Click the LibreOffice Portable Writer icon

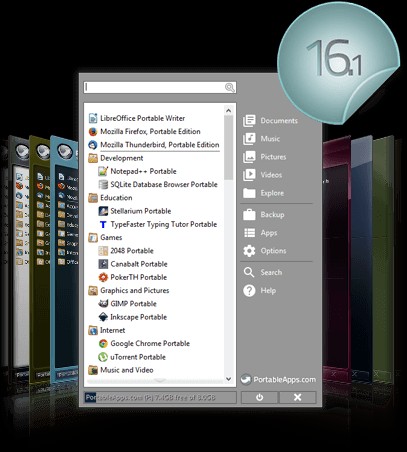[93, 118]
